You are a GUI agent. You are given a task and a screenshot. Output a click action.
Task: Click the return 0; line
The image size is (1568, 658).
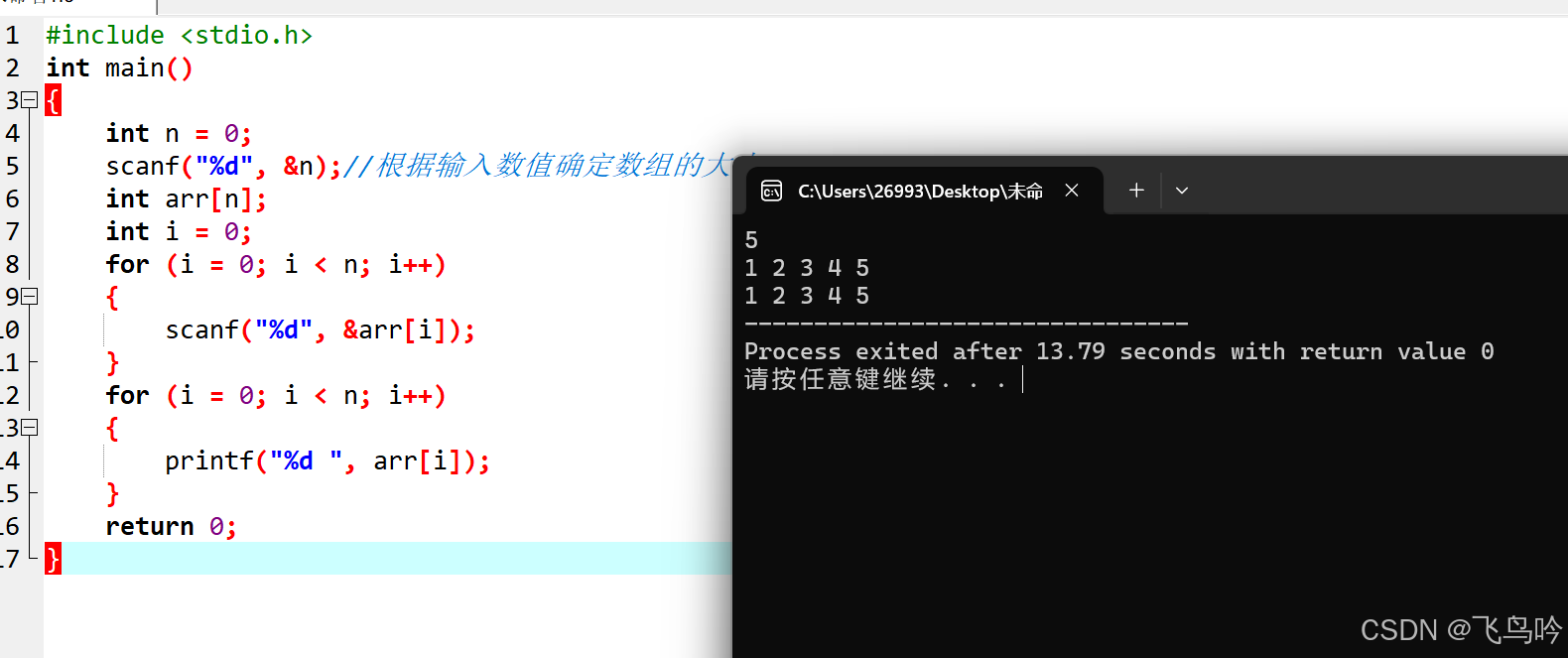pos(172,527)
